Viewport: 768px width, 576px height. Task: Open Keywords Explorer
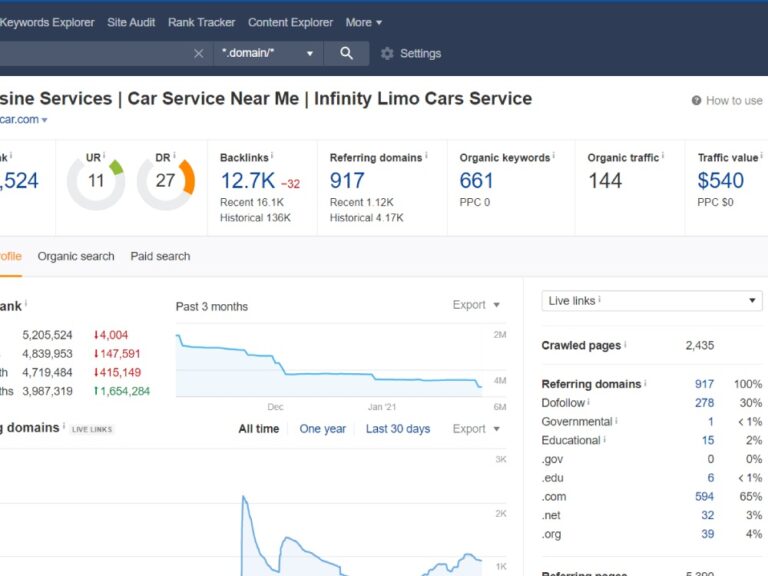point(47,23)
